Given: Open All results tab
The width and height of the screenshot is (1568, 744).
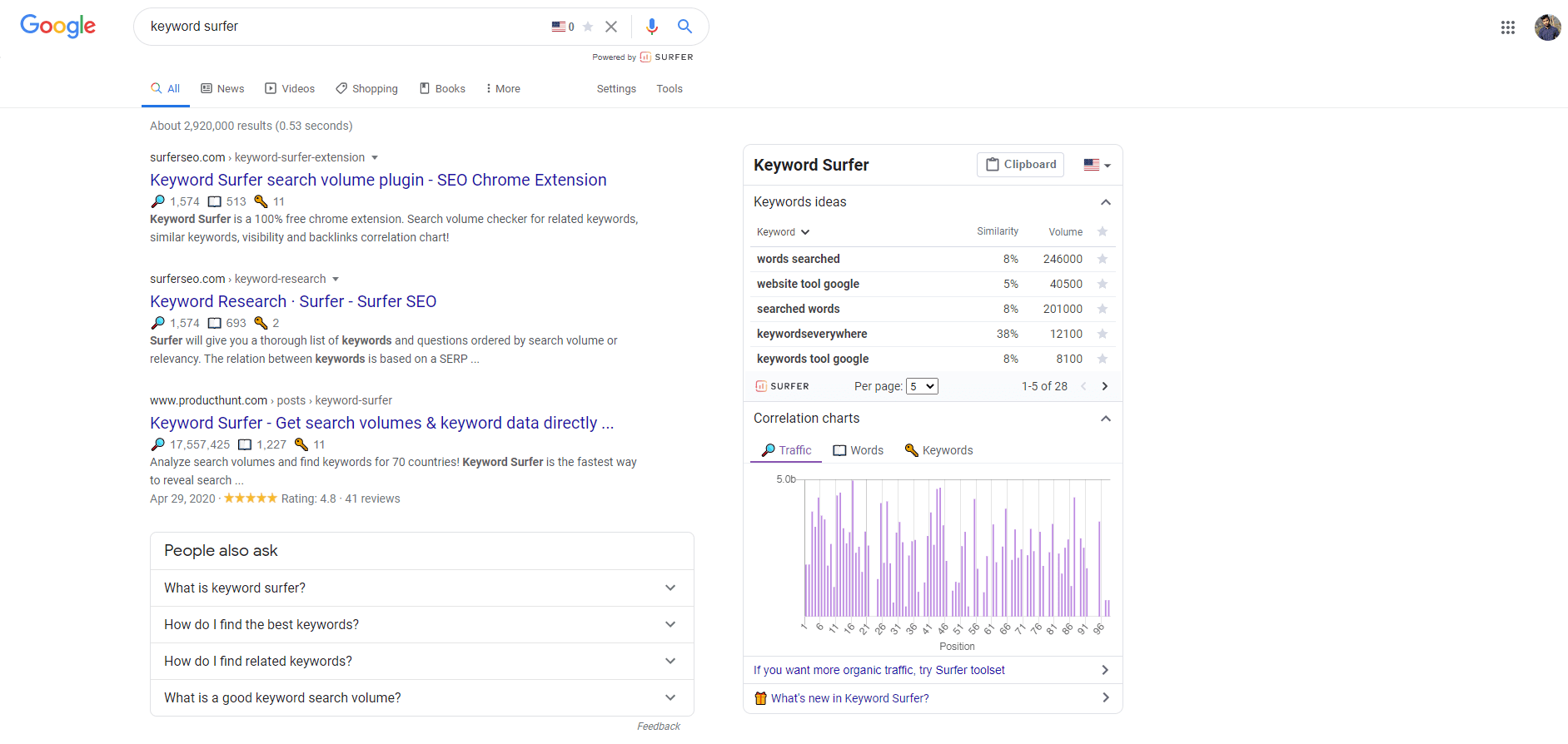Looking at the screenshot, I should pos(165,89).
